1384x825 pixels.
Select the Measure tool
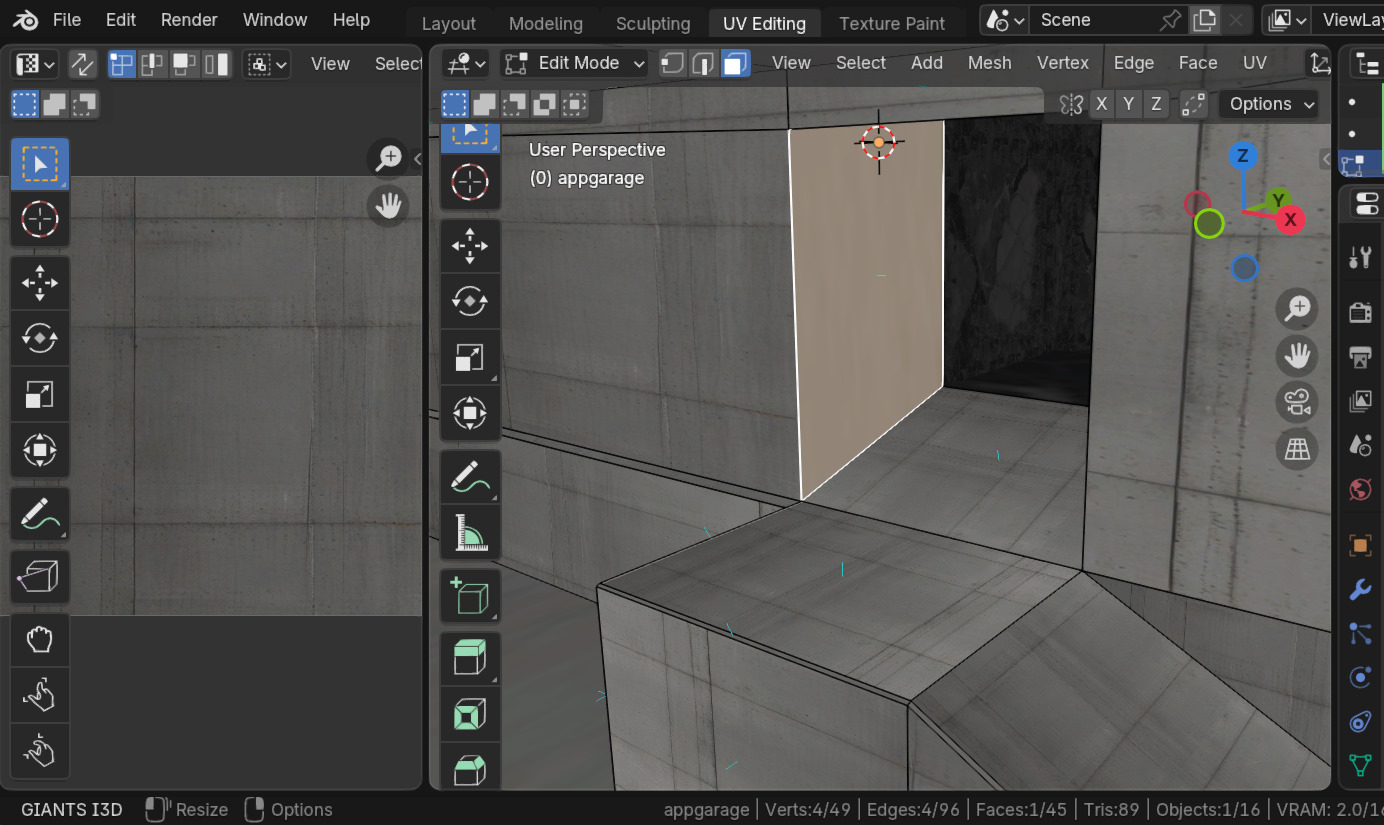tap(470, 532)
